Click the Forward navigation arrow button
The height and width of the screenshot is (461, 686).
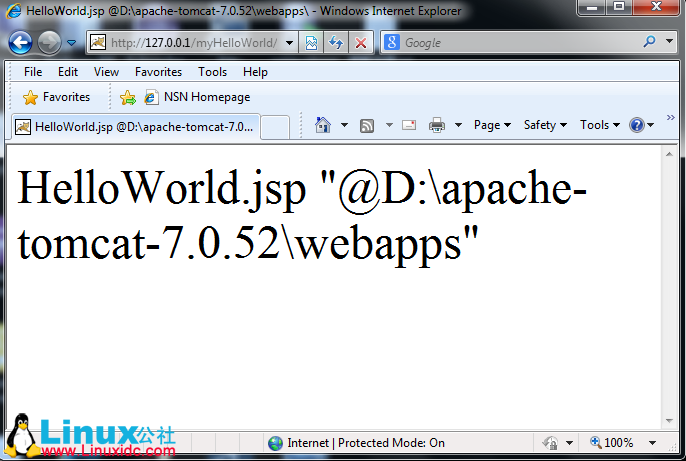coord(49,43)
